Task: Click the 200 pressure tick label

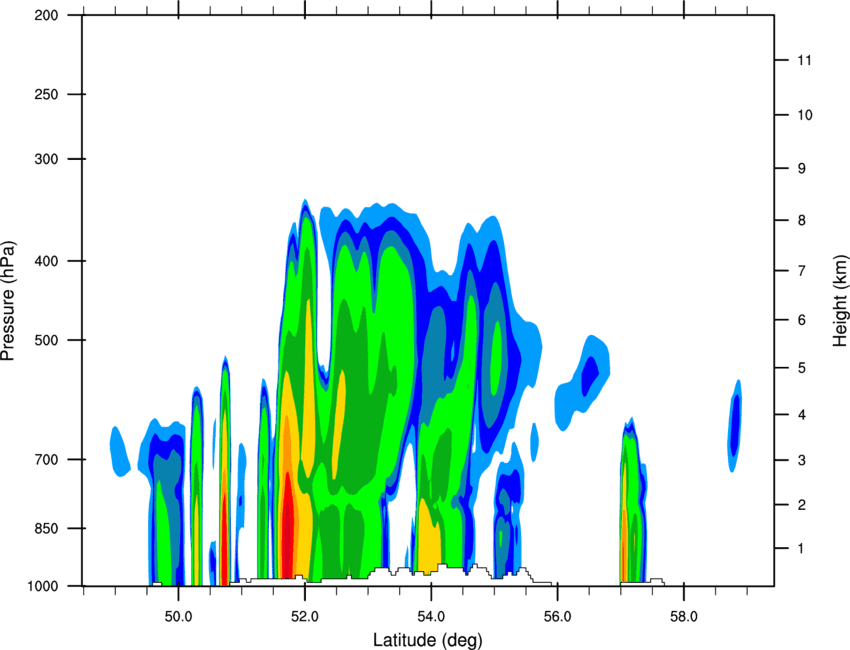Action: click(46, 15)
